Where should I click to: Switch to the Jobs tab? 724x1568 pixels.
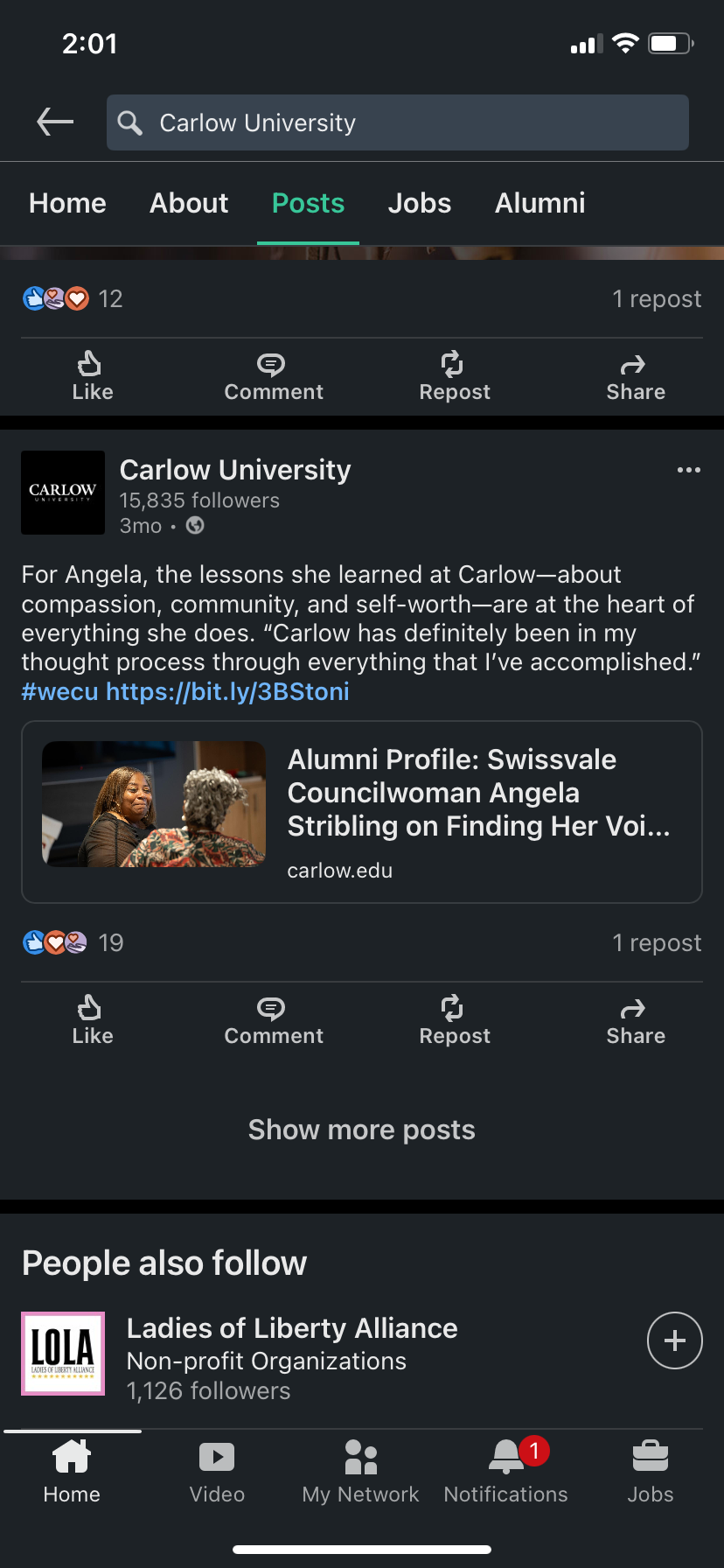(420, 203)
